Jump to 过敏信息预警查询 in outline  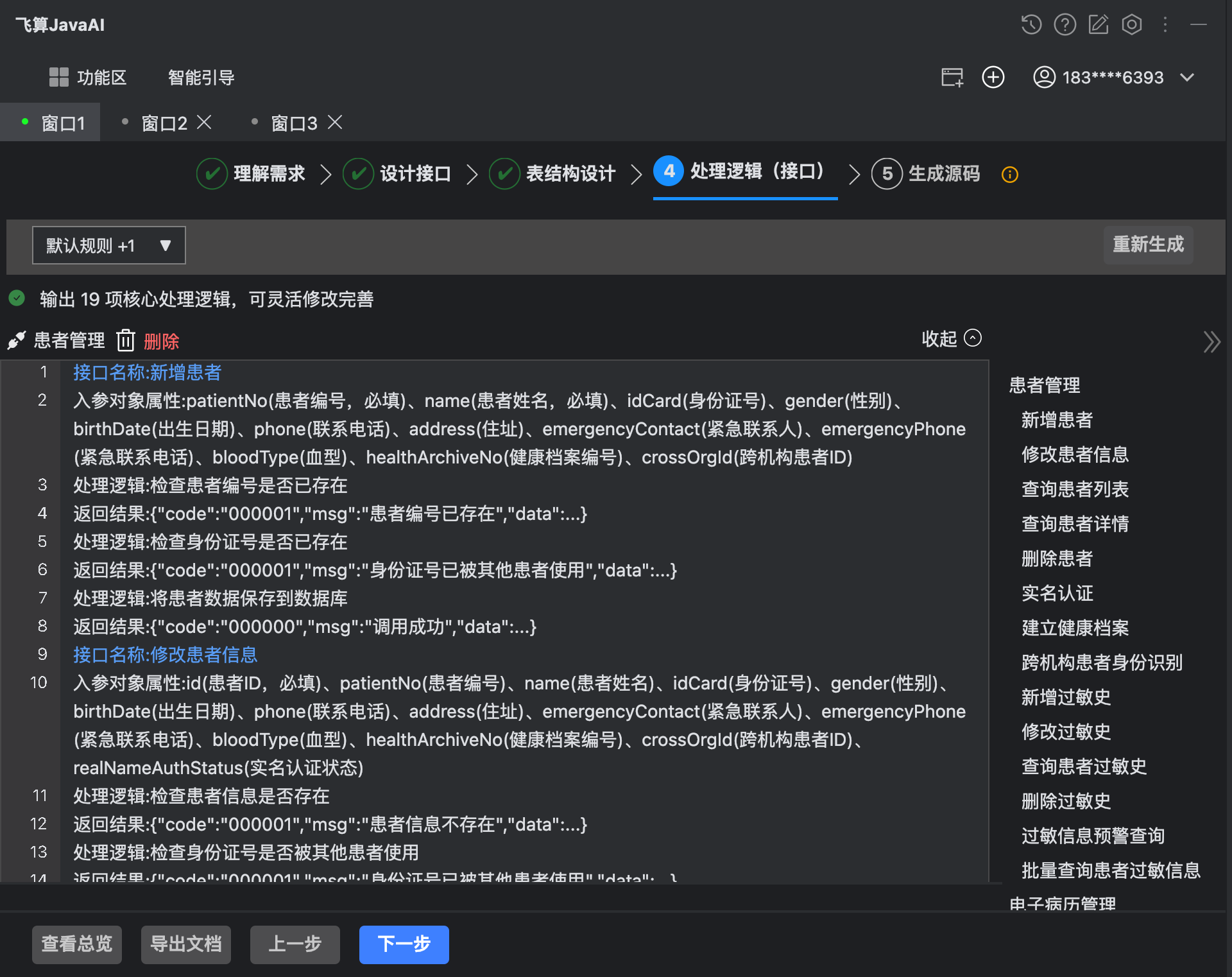pos(1093,836)
